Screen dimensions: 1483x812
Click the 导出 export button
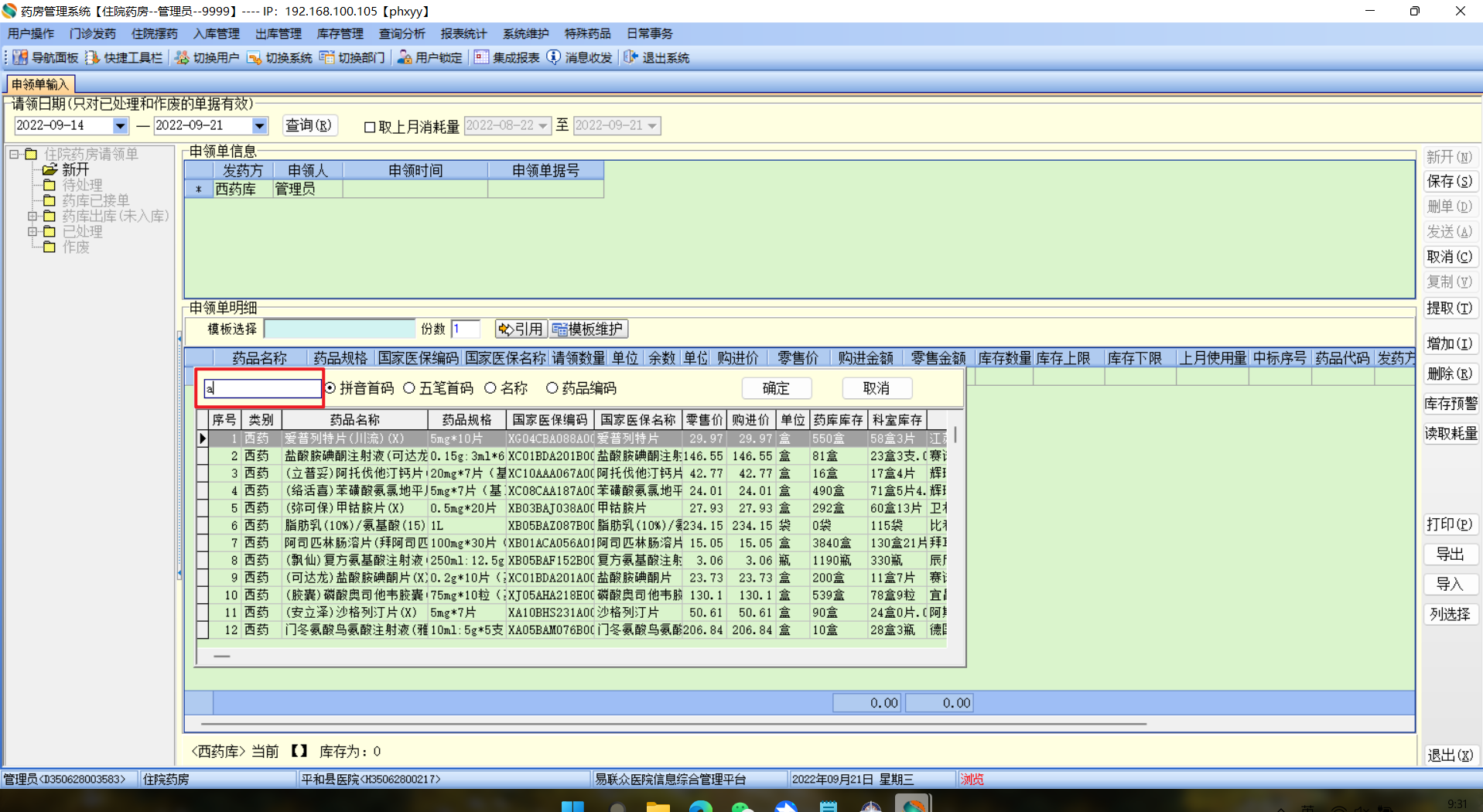[1450, 554]
